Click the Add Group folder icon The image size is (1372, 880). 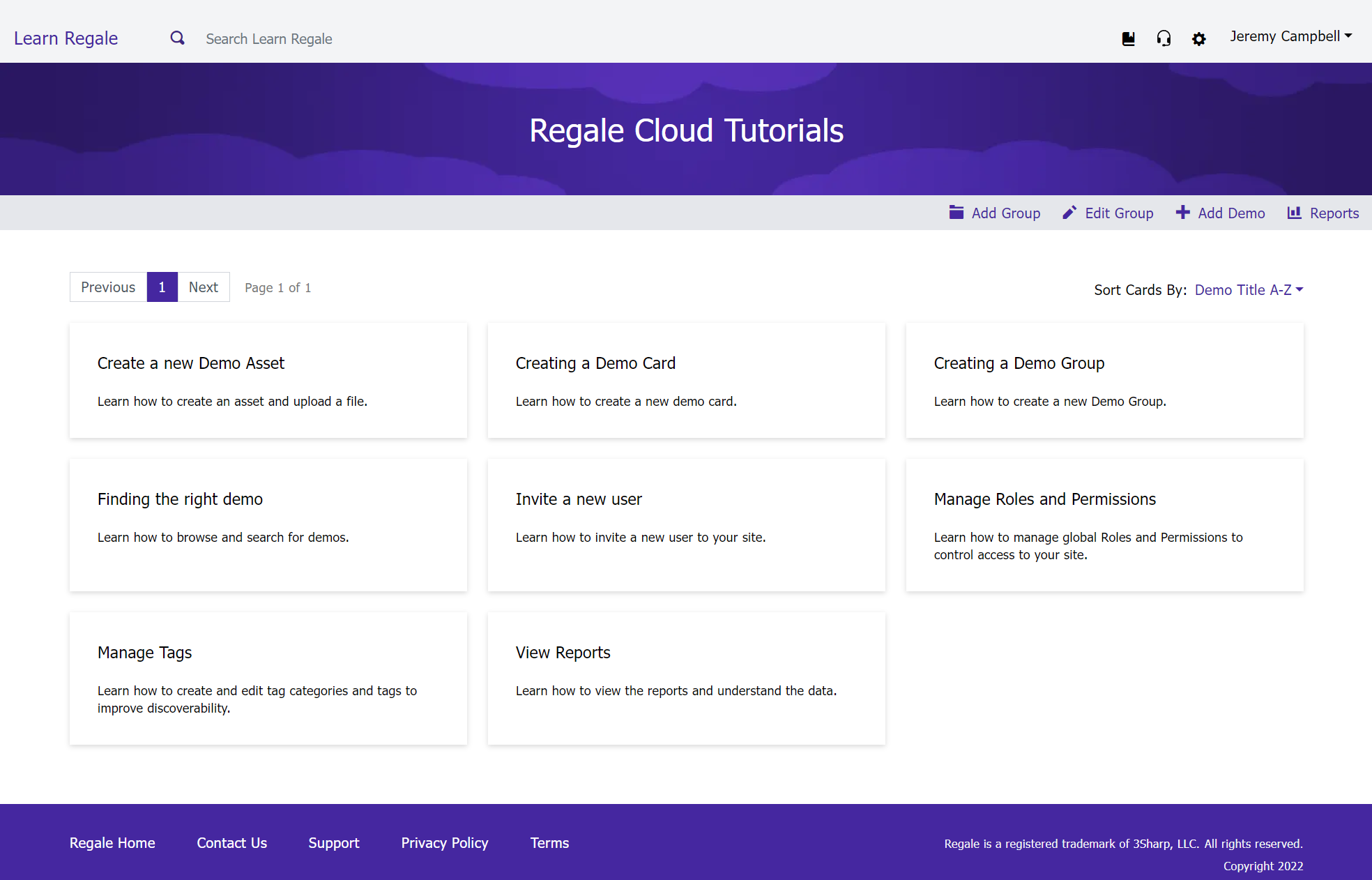(x=956, y=212)
